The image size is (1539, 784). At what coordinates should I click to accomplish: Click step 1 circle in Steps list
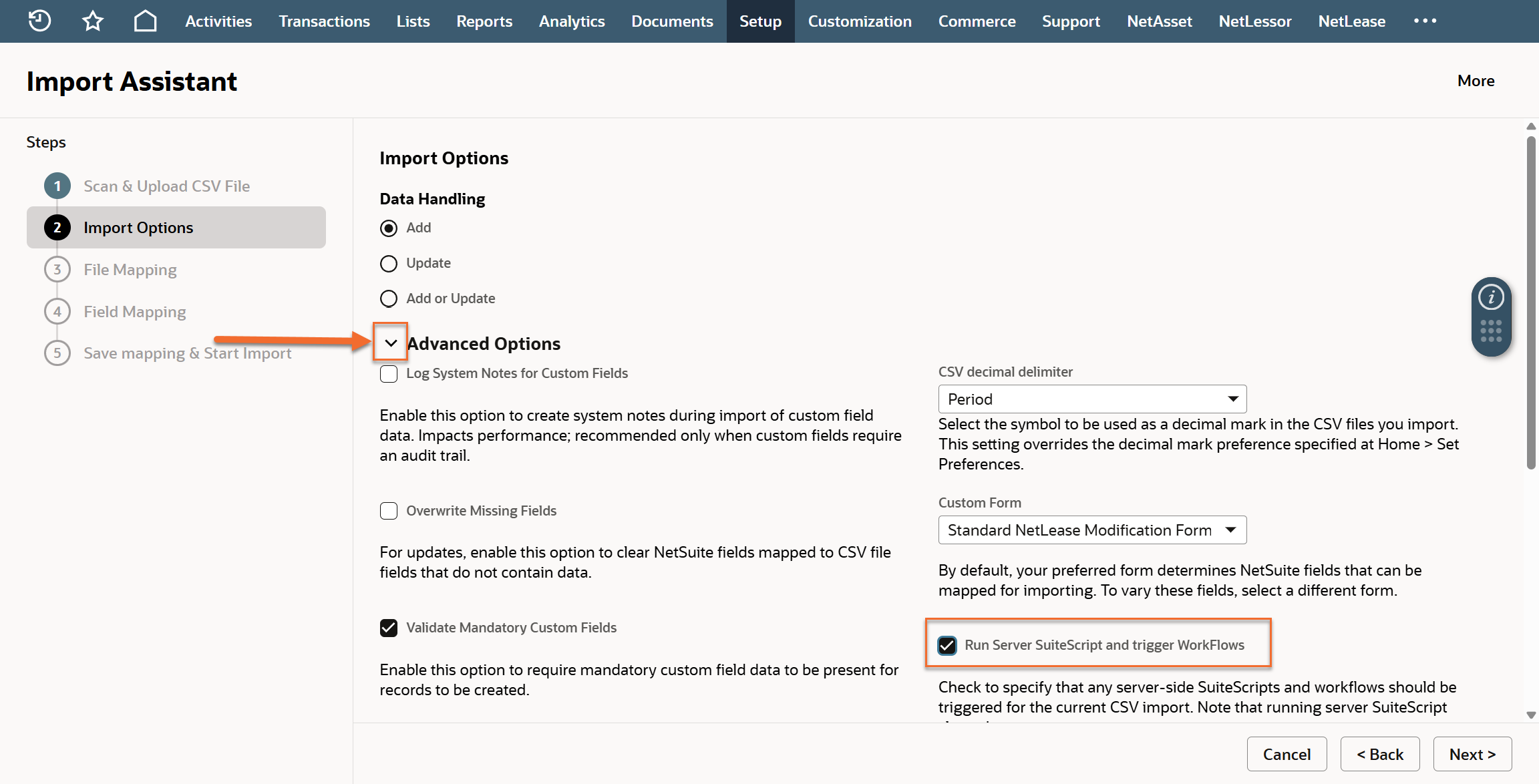coord(57,186)
